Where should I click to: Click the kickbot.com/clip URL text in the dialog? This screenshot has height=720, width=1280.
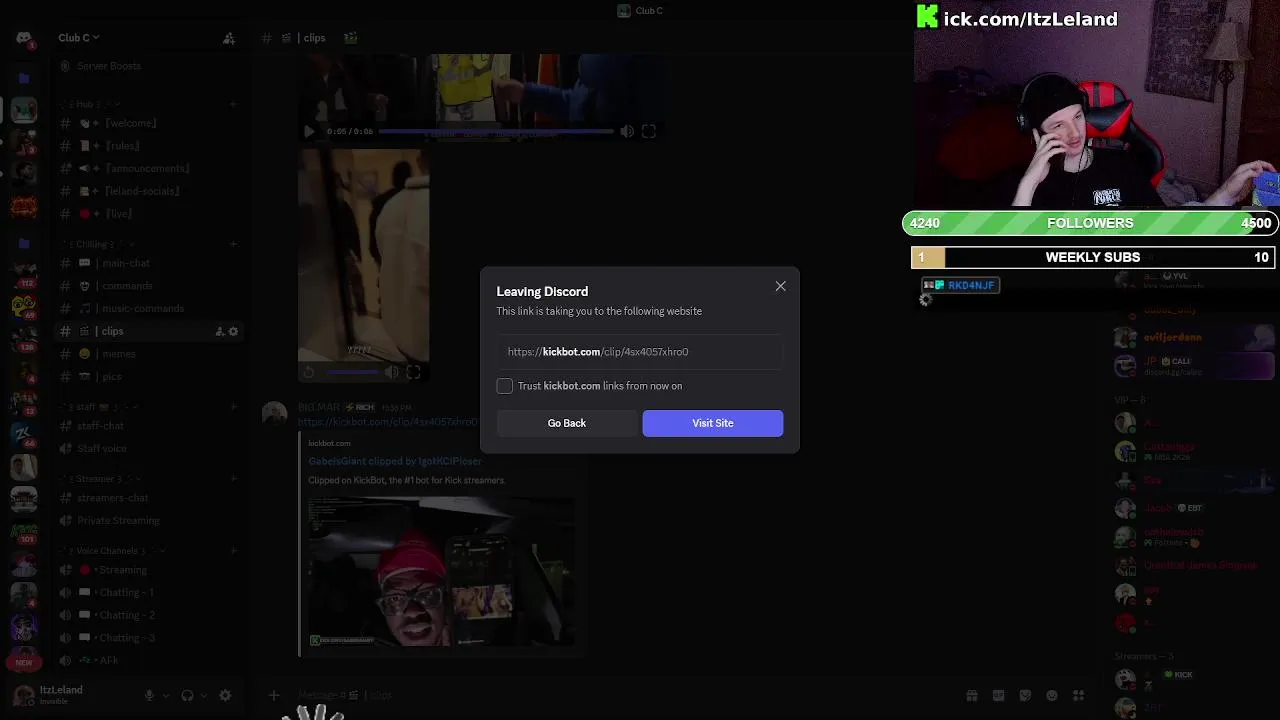tap(598, 352)
